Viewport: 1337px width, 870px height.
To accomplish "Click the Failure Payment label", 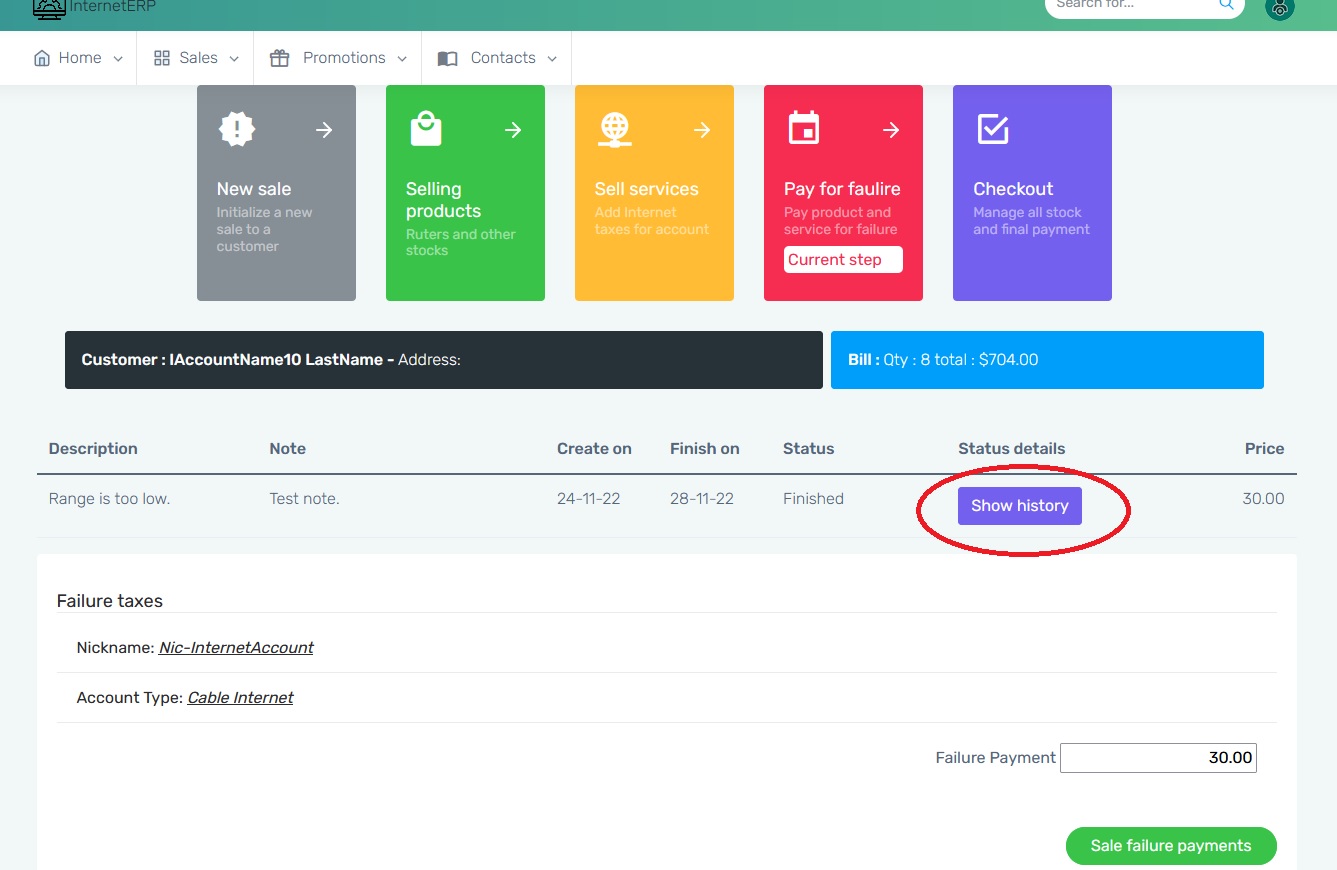I will [x=995, y=758].
